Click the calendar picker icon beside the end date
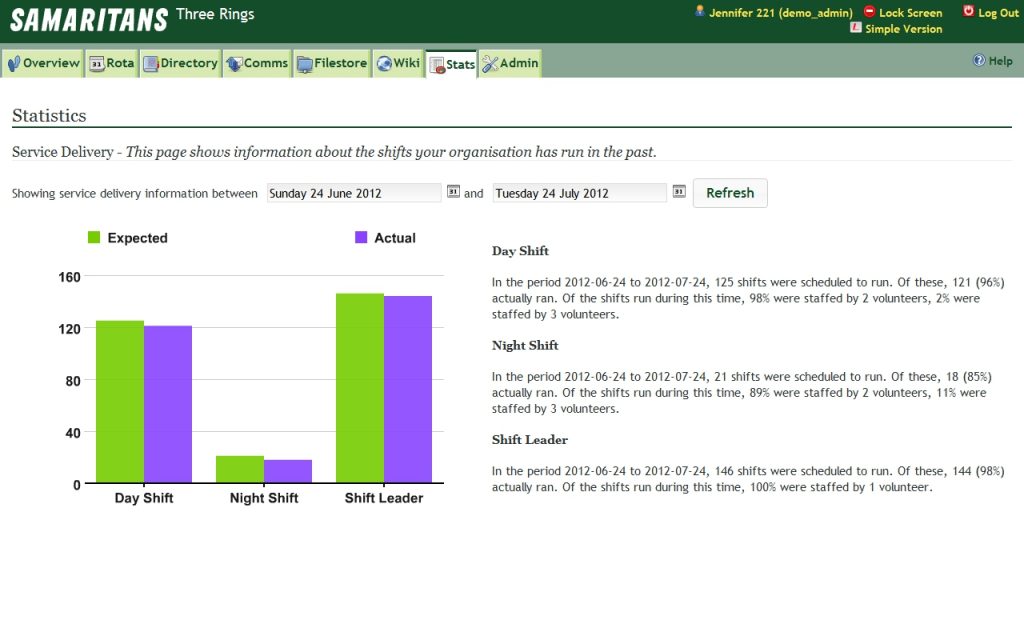Image resolution: width=1024 pixels, height=640 pixels. [x=679, y=192]
